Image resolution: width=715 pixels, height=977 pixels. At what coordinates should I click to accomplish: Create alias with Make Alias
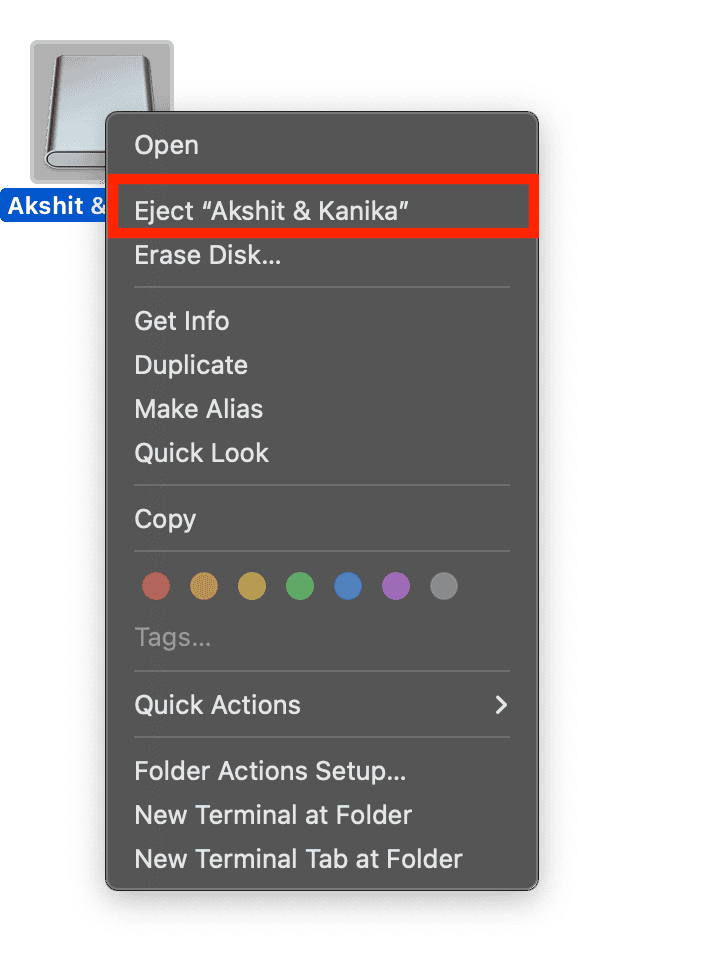199,409
